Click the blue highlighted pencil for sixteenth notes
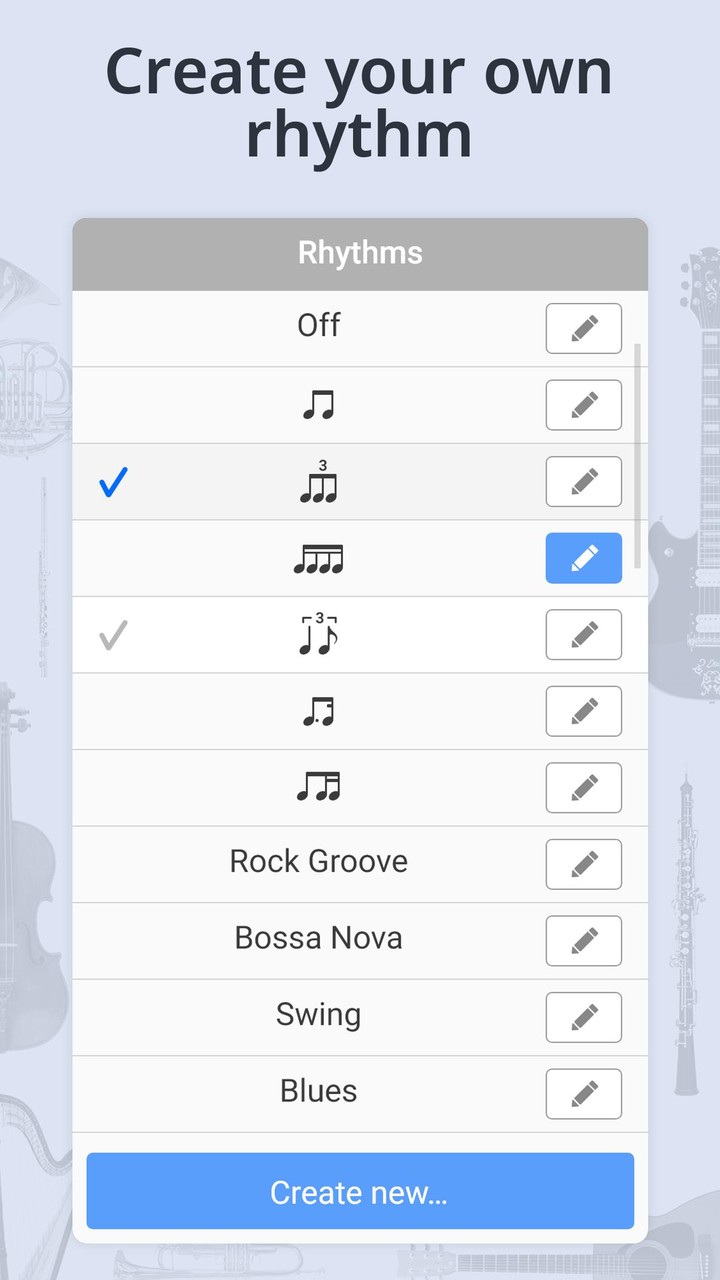 tap(584, 558)
